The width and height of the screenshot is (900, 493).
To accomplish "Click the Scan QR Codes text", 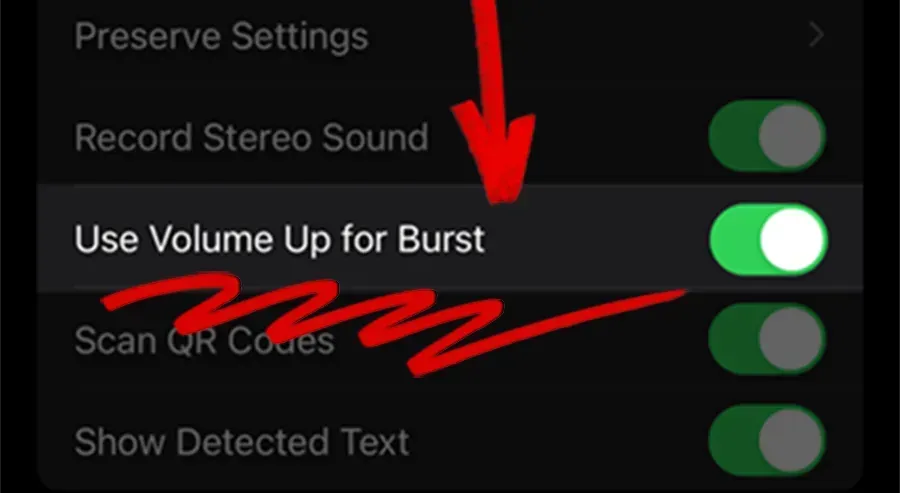I will coord(204,341).
